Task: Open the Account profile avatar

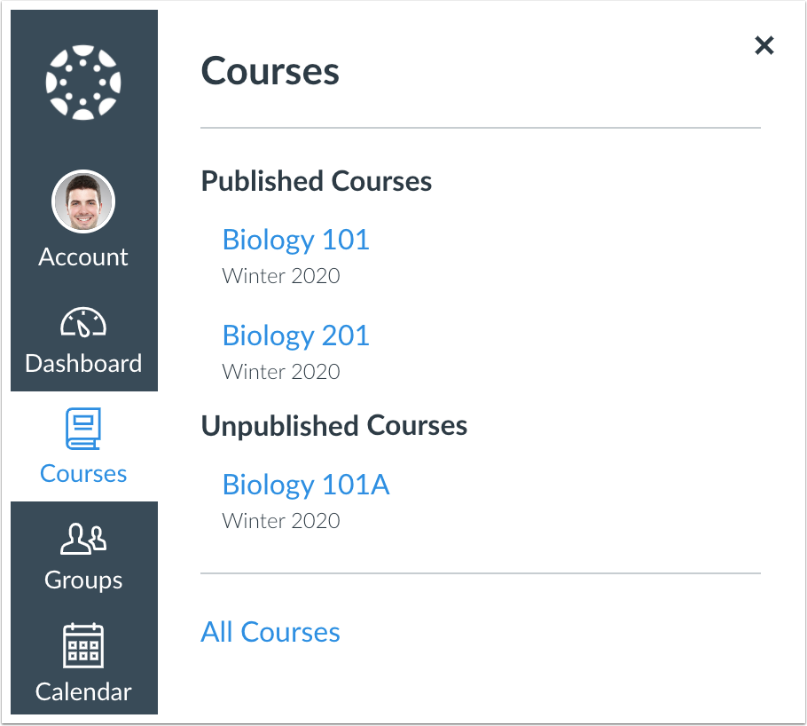Action: point(83,202)
